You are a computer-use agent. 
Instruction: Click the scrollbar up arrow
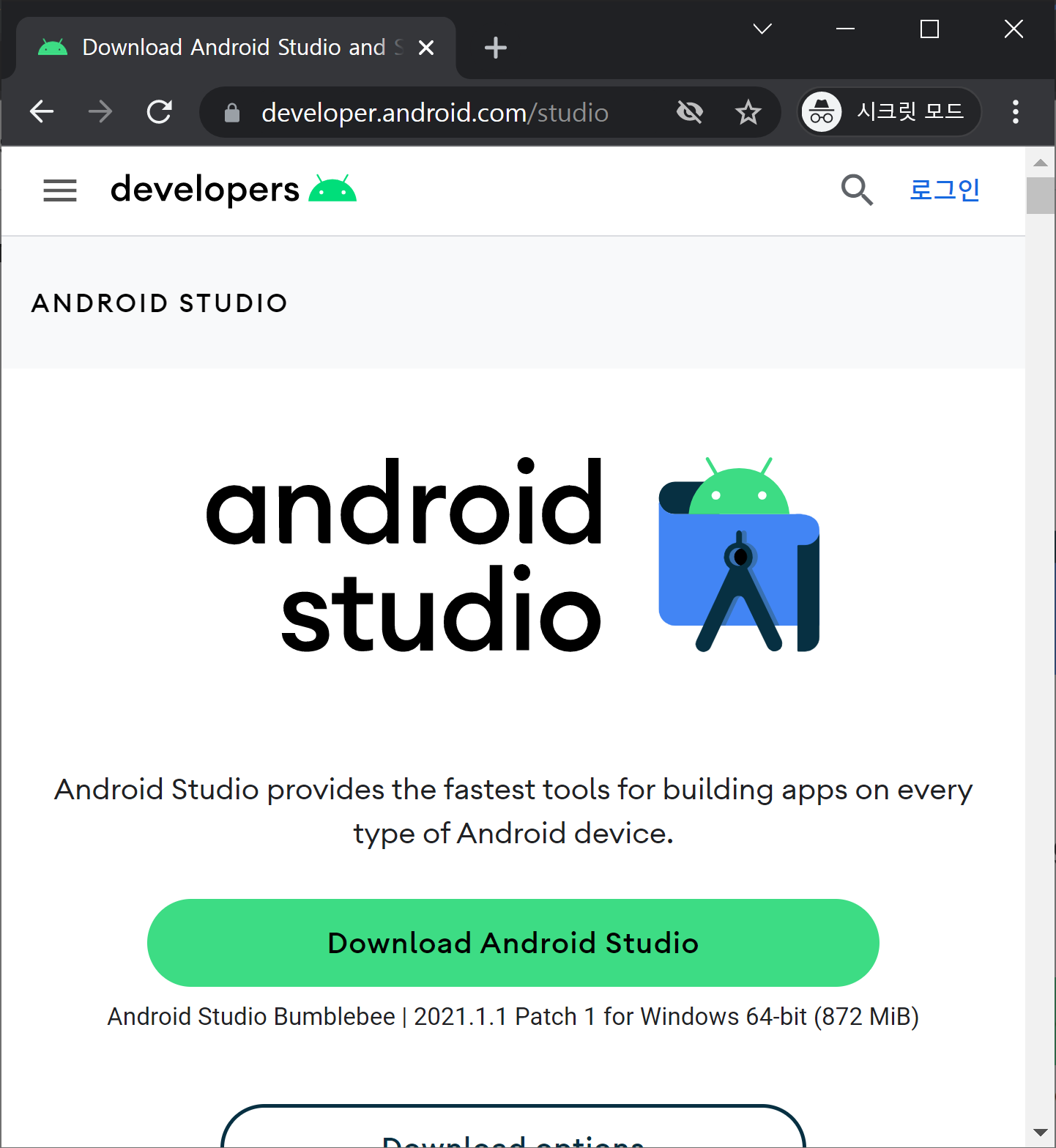pos(1040,163)
